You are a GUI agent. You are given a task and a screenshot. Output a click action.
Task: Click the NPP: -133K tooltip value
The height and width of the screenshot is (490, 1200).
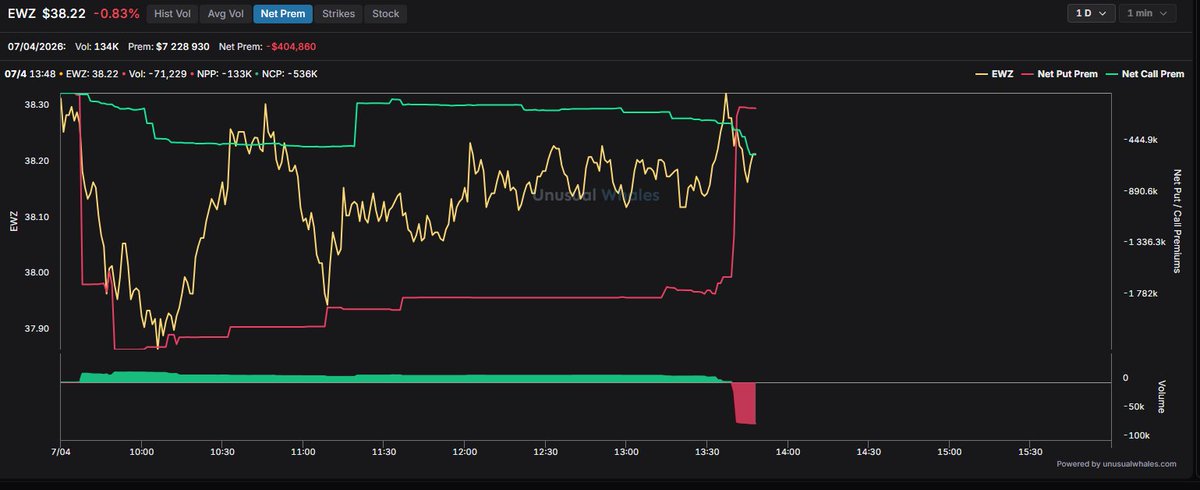click(x=223, y=74)
